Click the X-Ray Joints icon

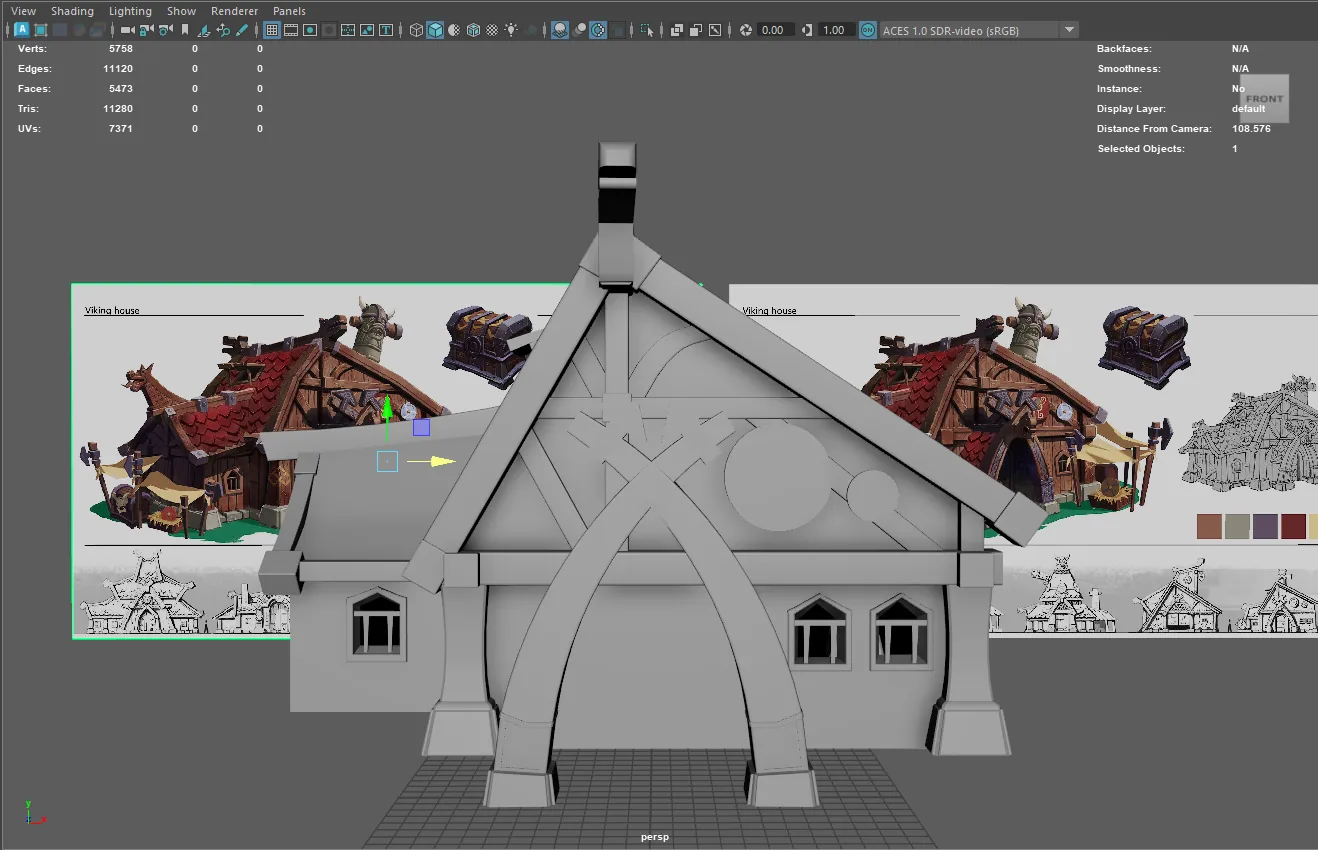pyautogui.click(x=715, y=30)
